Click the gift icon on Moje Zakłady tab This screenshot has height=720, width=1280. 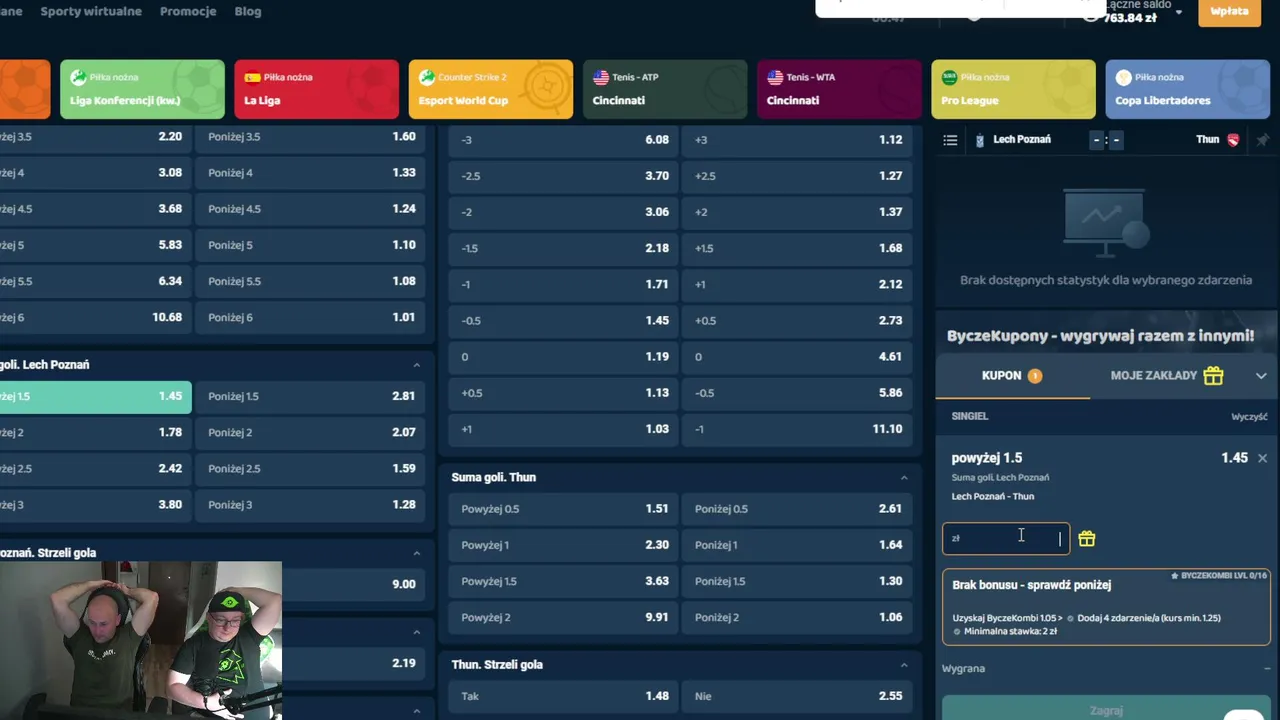(1213, 376)
